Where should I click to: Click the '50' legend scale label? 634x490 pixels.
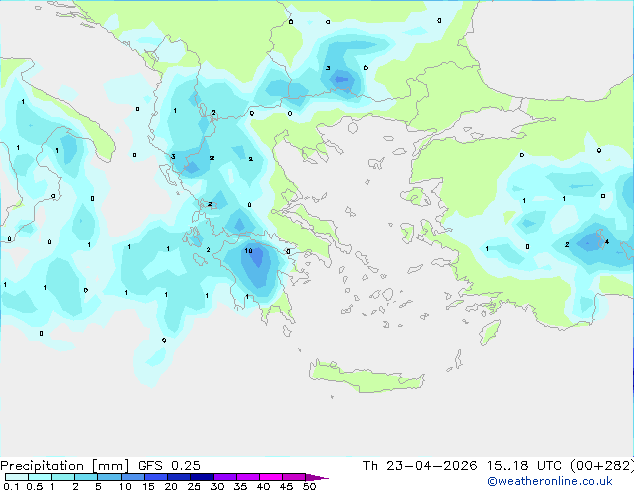309,486
